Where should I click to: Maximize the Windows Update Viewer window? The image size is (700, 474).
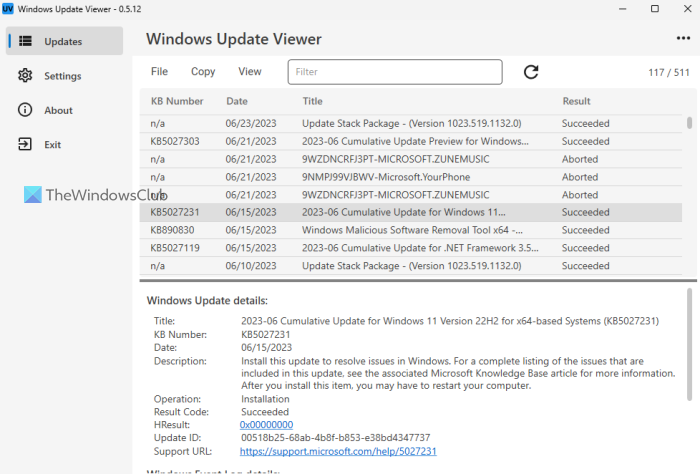coord(655,9)
